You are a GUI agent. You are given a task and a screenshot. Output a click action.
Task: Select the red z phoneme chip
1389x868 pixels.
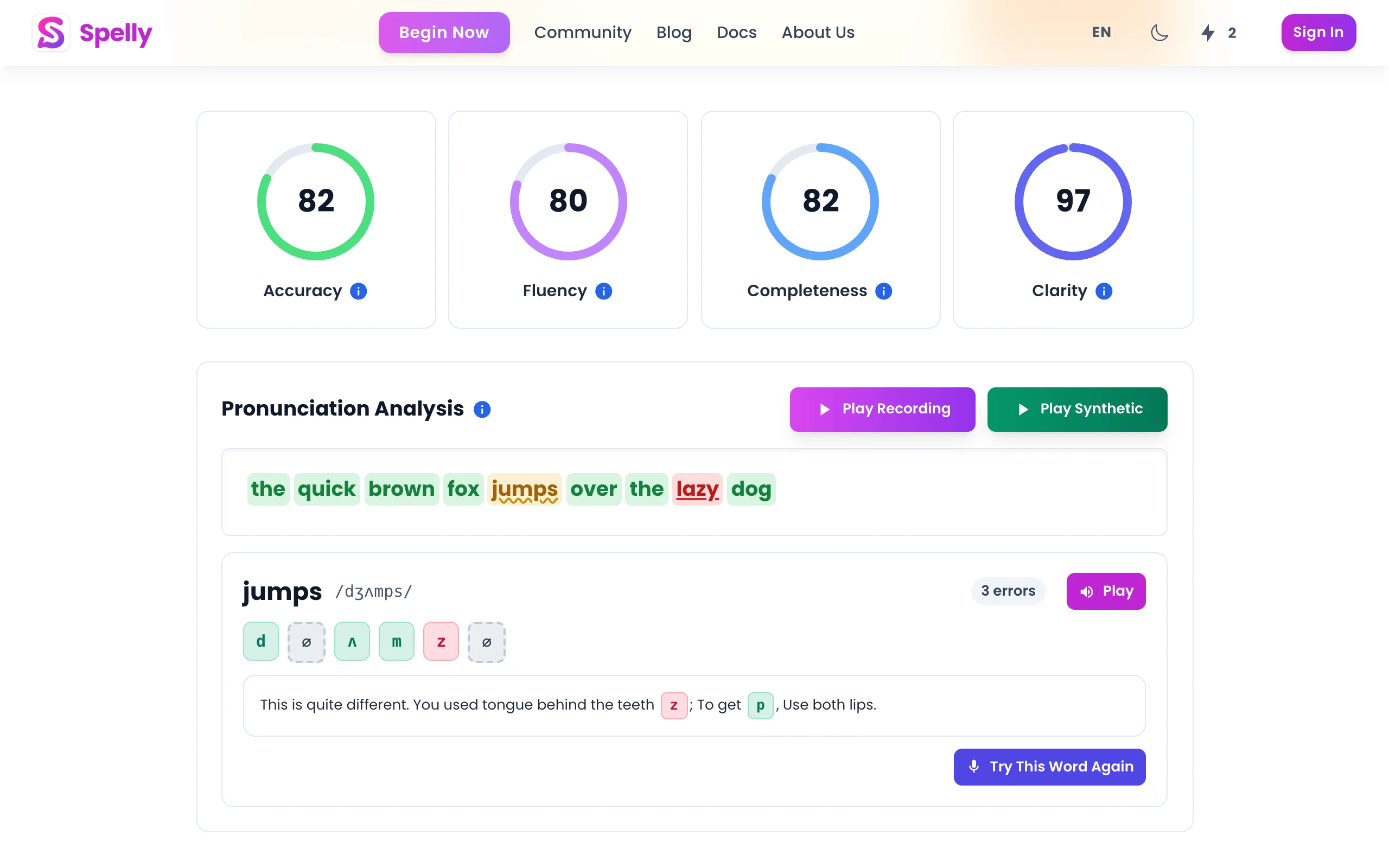[x=441, y=641]
